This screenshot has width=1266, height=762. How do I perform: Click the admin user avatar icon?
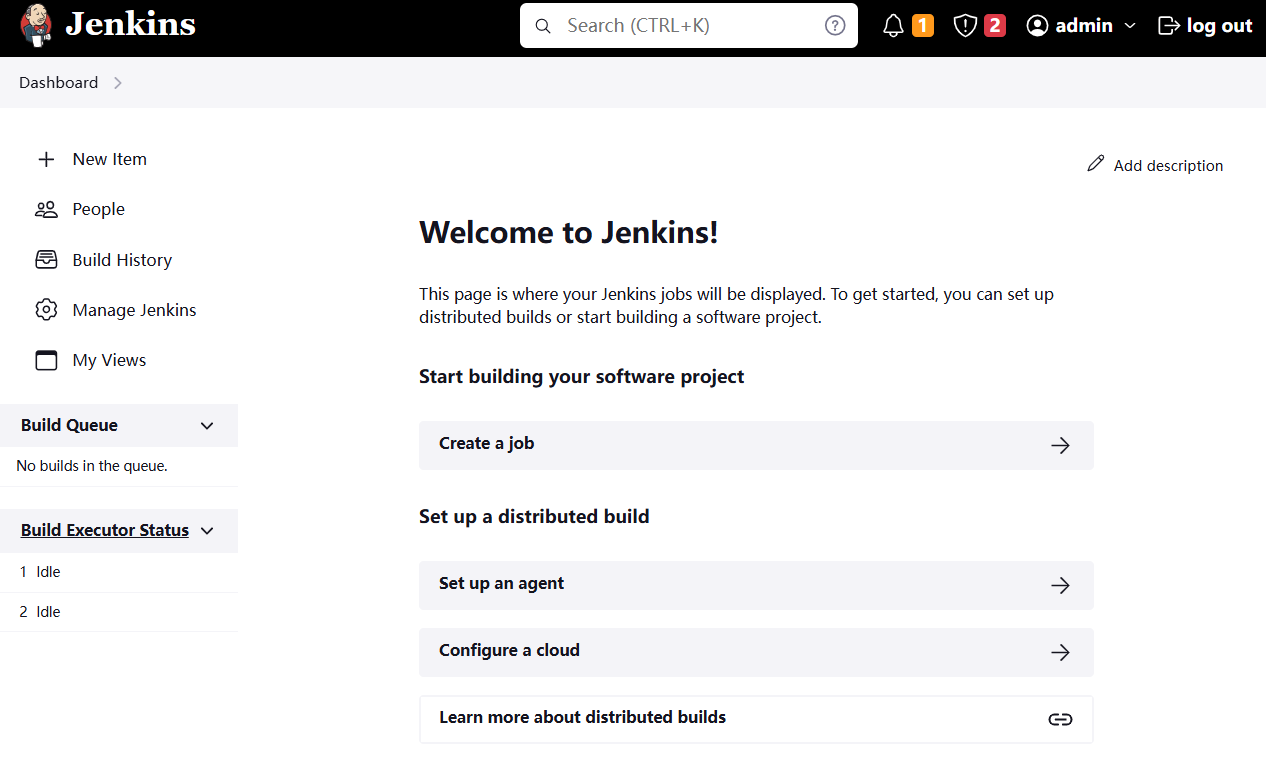click(x=1038, y=26)
